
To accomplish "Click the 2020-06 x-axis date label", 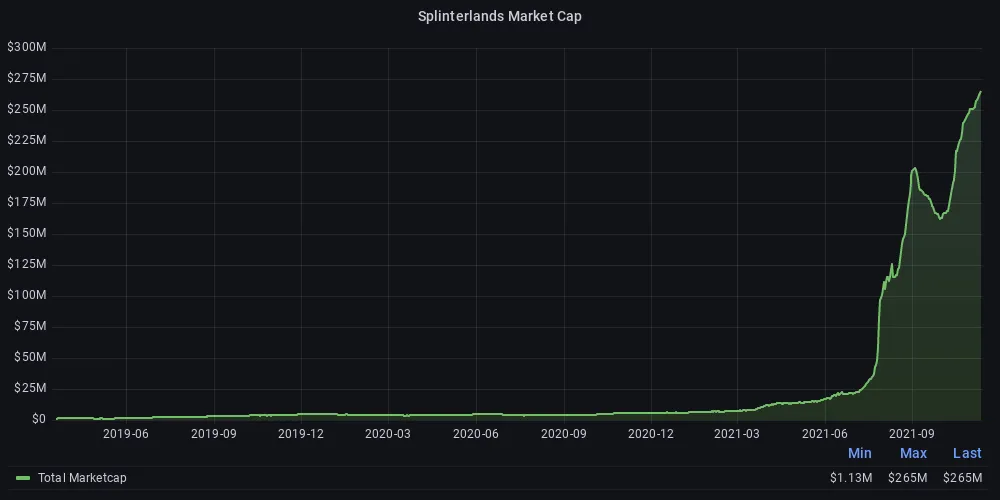I will (x=476, y=434).
